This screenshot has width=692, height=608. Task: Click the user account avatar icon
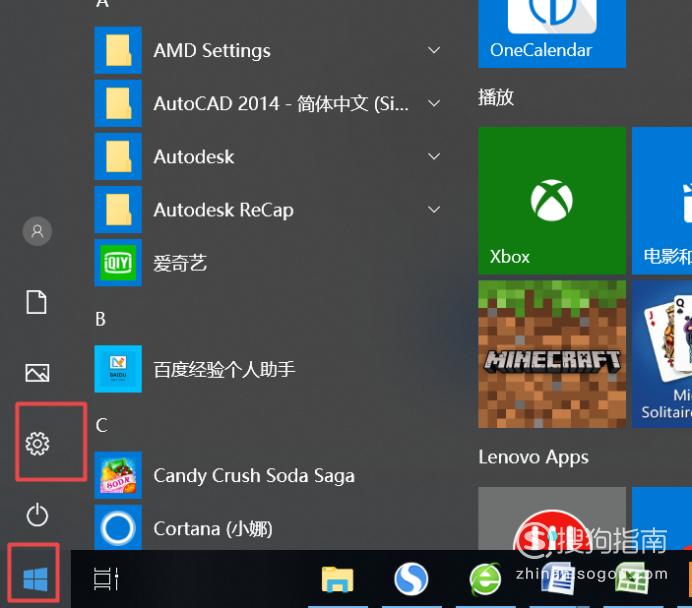pyautogui.click(x=37, y=231)
